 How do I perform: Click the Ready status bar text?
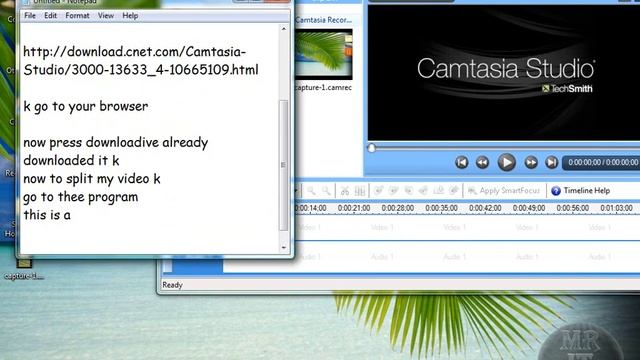click(172, 285)
